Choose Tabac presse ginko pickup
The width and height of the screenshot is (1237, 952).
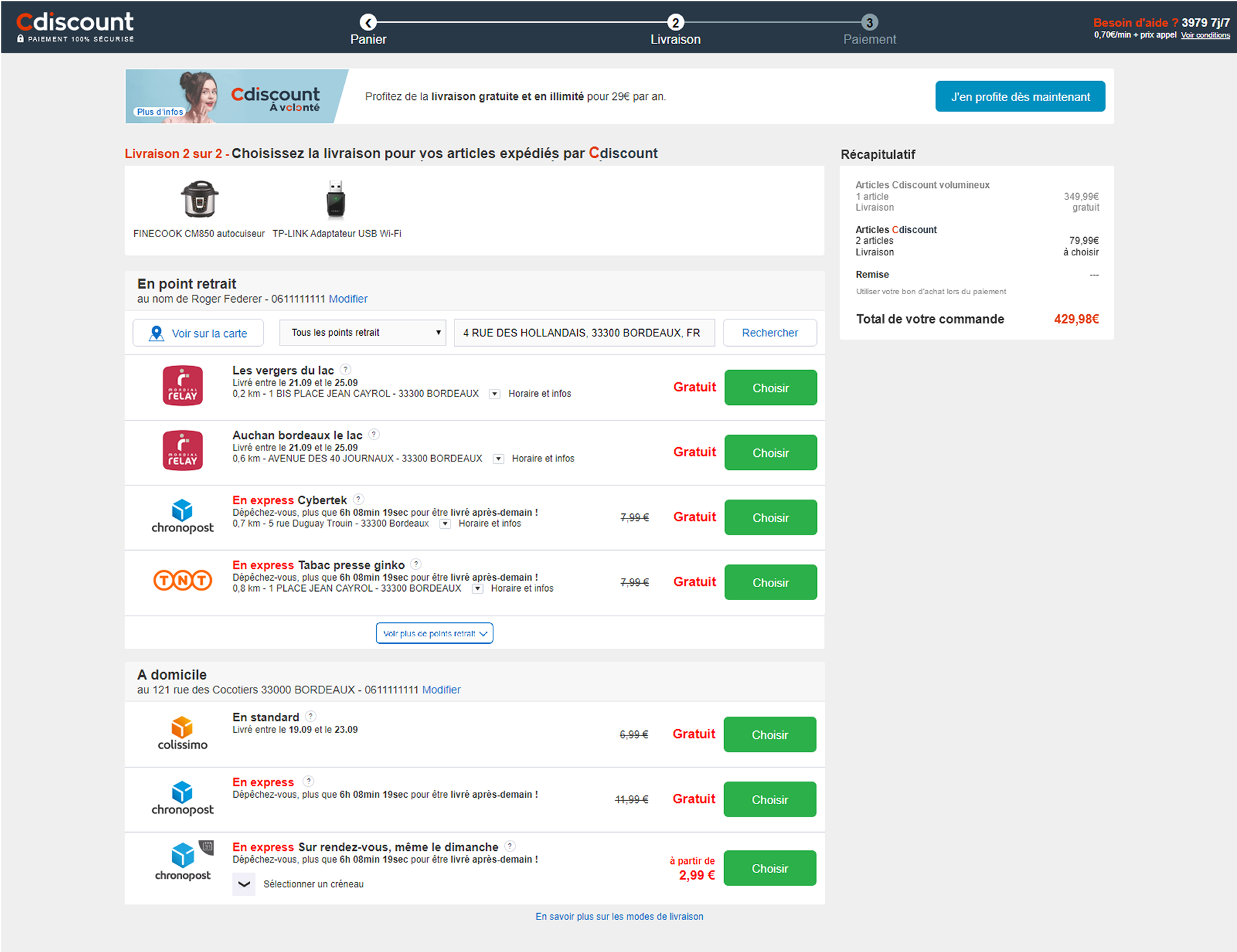(770, 582)
